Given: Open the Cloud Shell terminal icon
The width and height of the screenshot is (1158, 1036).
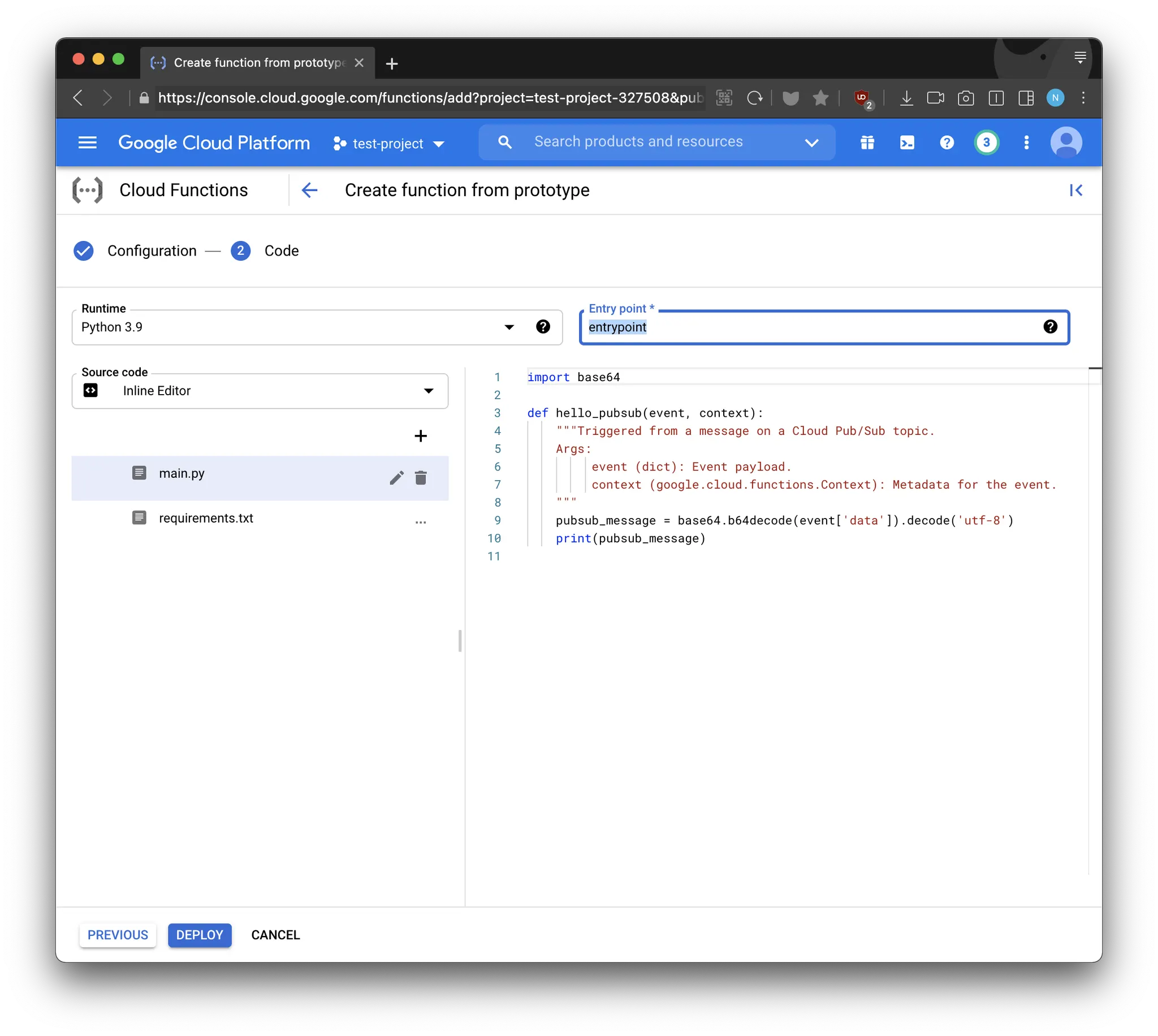Looking at the screenshot, I should point(906,143).
